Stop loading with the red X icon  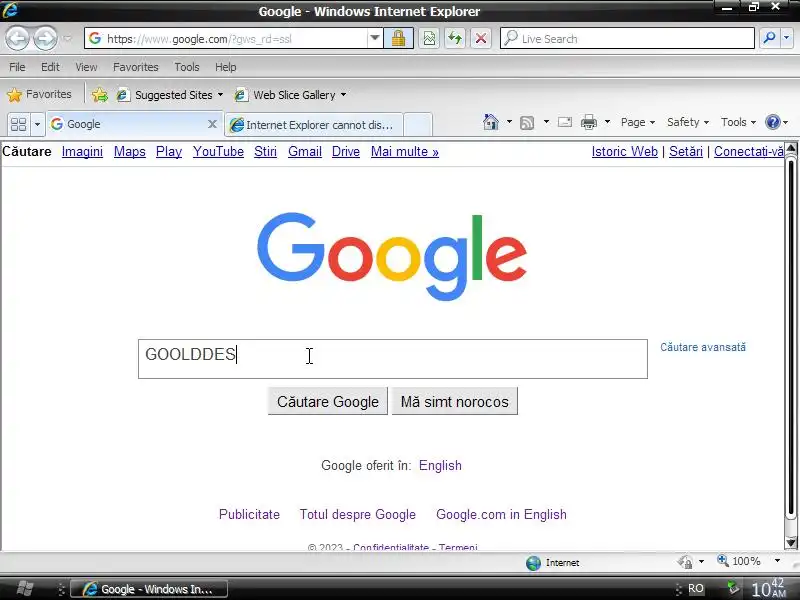(x=480, y=38)
